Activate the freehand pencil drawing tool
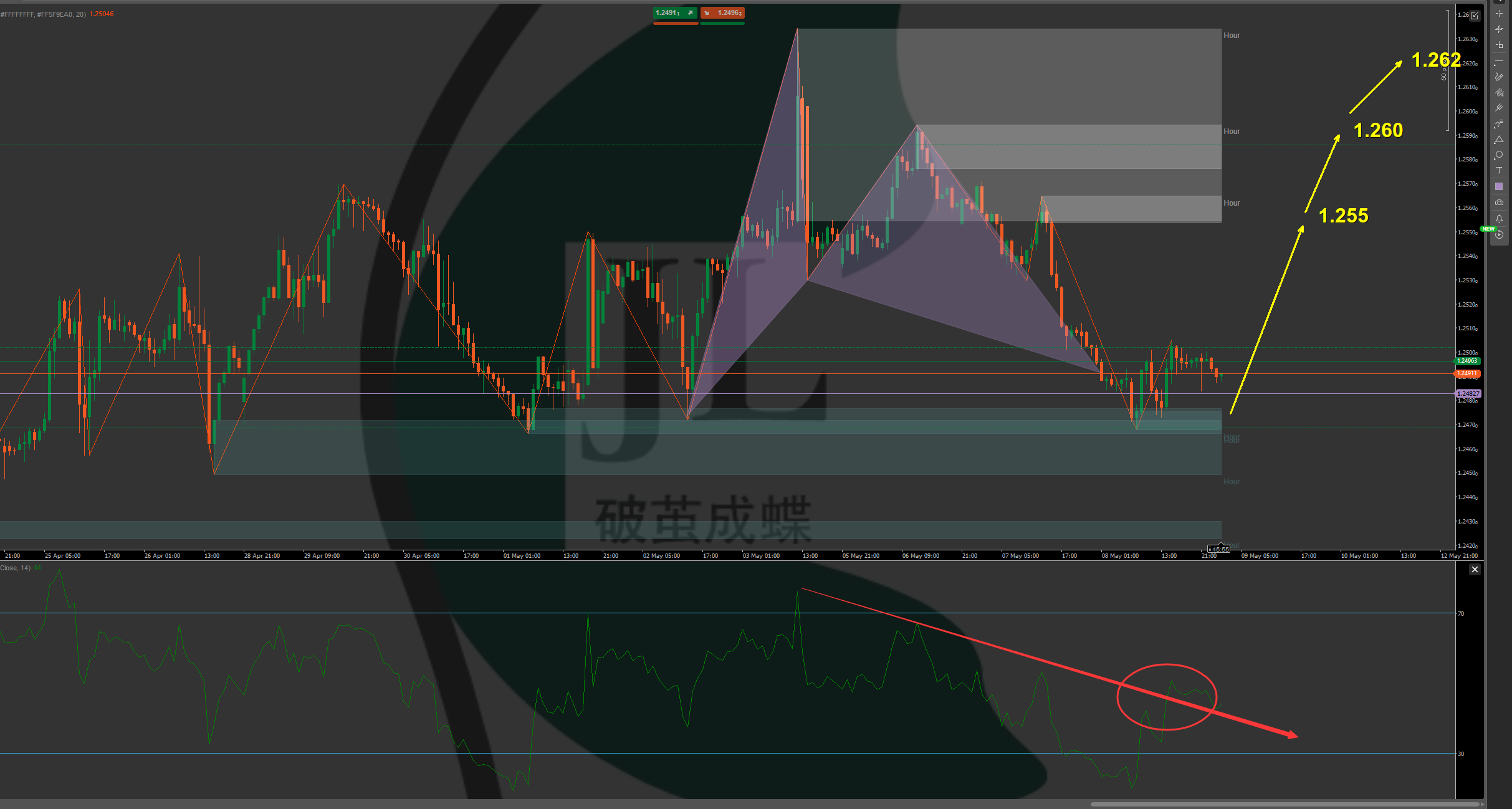 coord(1499,77)
